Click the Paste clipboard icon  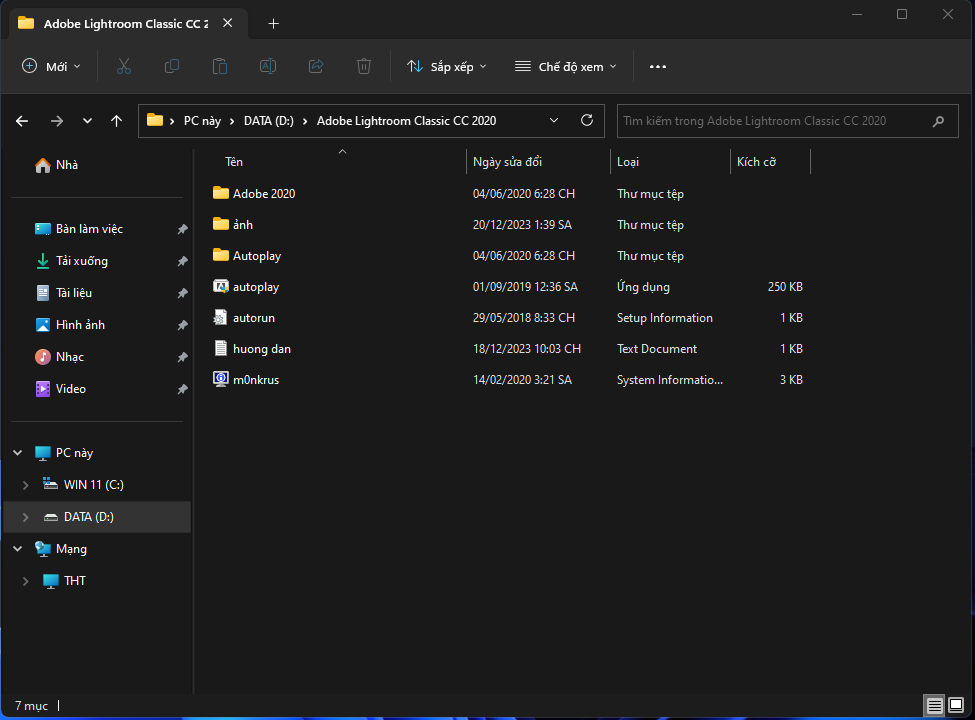coord(219,66)
